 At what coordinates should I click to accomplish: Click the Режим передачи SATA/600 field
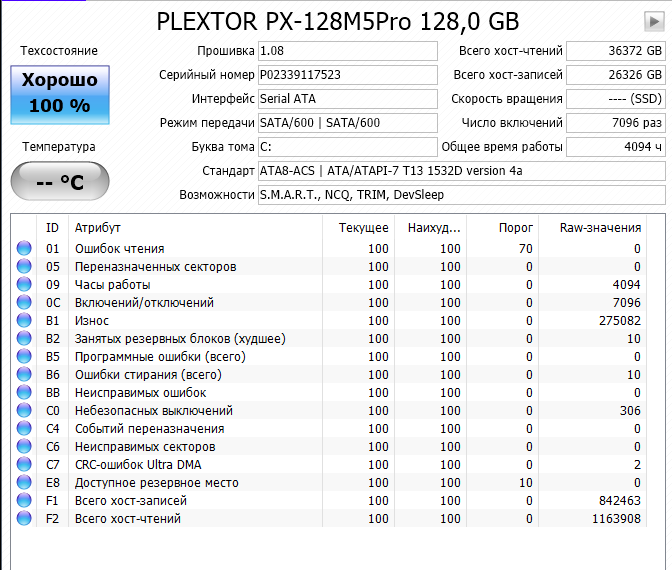tap(347, 123)
